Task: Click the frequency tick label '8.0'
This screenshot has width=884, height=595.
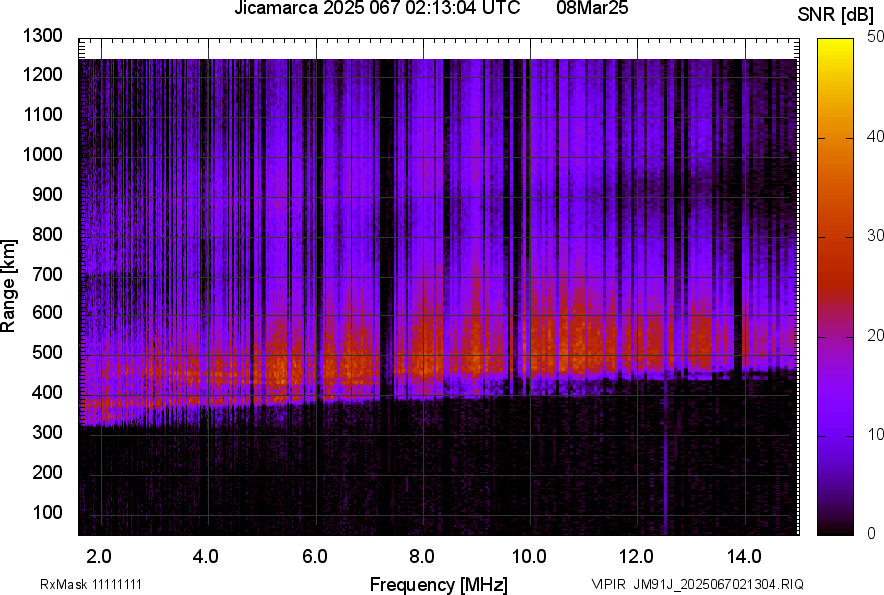Action: coord(422,557)
